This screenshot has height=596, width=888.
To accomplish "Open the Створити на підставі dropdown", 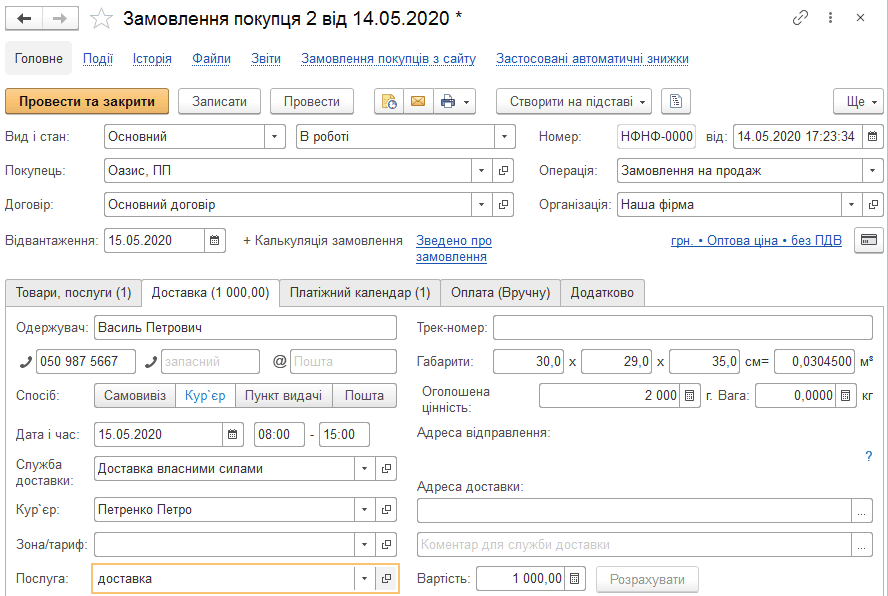I will point(574,102).
